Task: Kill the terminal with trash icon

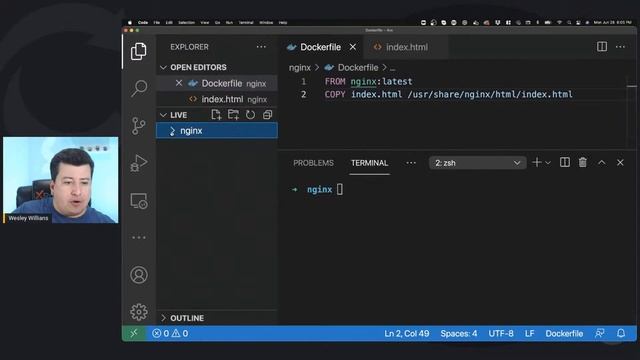Action: point(583,162)
